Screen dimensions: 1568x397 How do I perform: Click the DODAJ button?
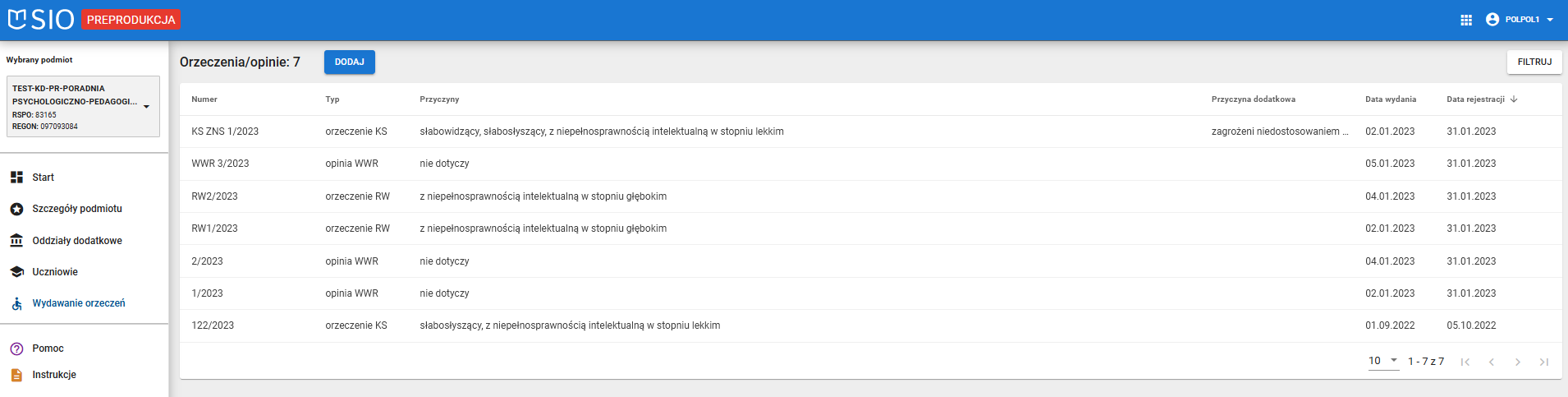pyautogui.click(x=349, y=62)
